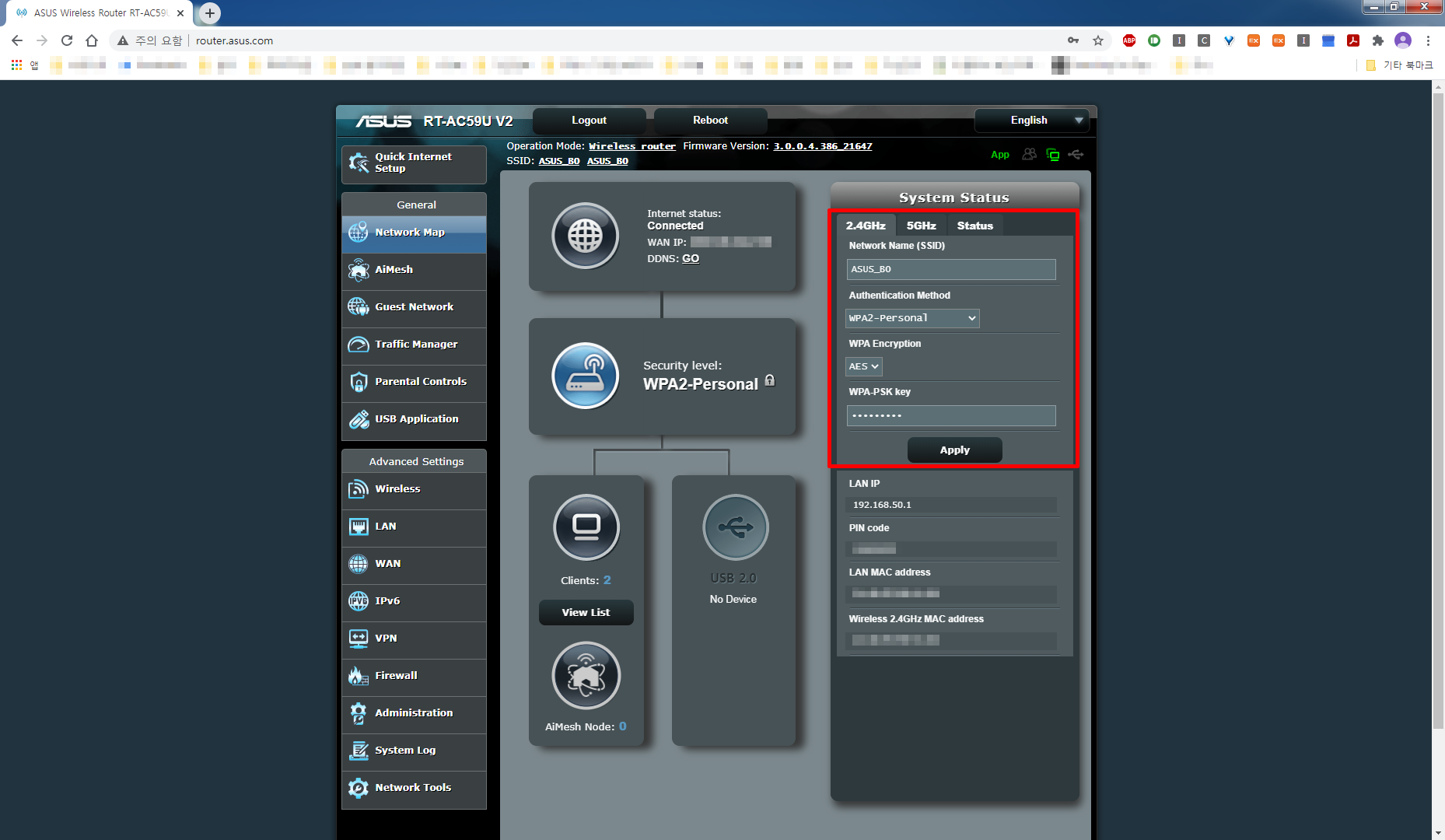Open IPv6 settings icon
The height and width of the screenshot is (840, 1445).
pos(359,600)
